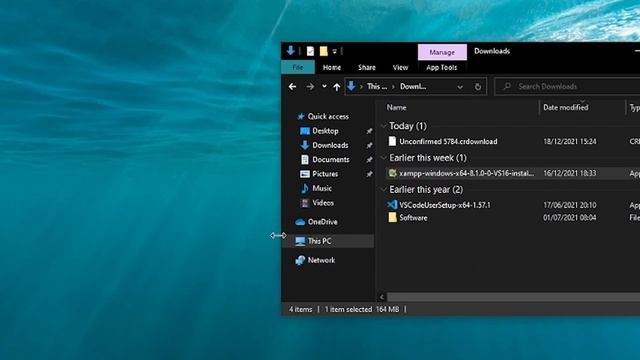This screenshot has height=360, width=640.
Task: Click the pin icon next to Pictures
Action: (x=369, y=174)
